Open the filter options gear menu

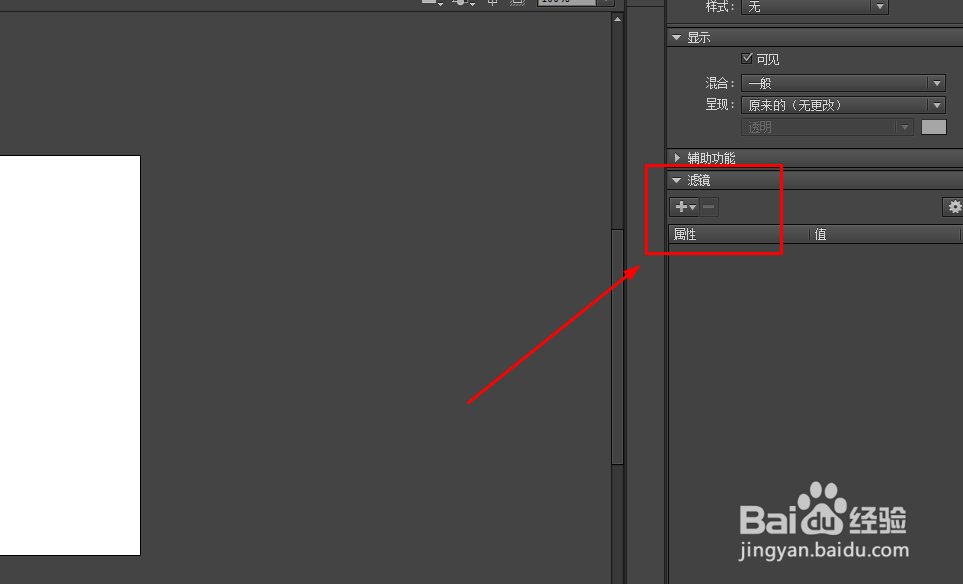click(954, 207)
